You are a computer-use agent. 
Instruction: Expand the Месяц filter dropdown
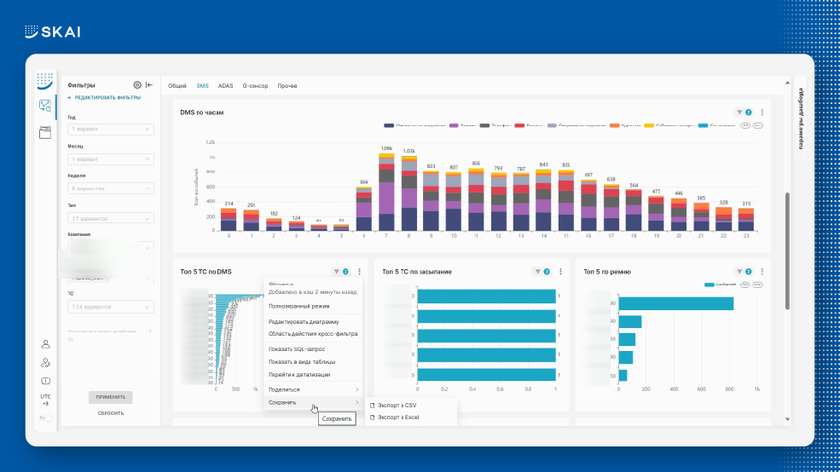(110, 159)
